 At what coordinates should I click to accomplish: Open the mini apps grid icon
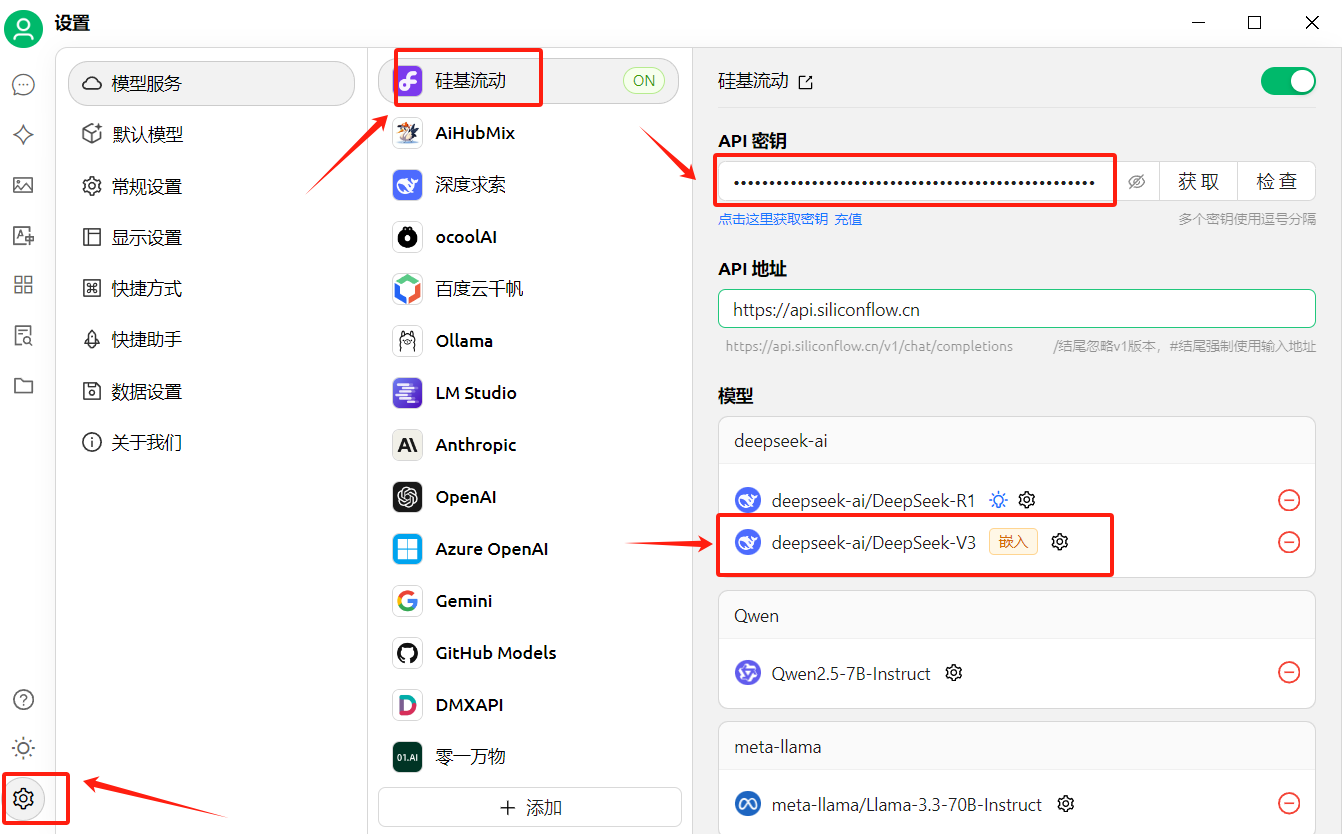[23, 285]
